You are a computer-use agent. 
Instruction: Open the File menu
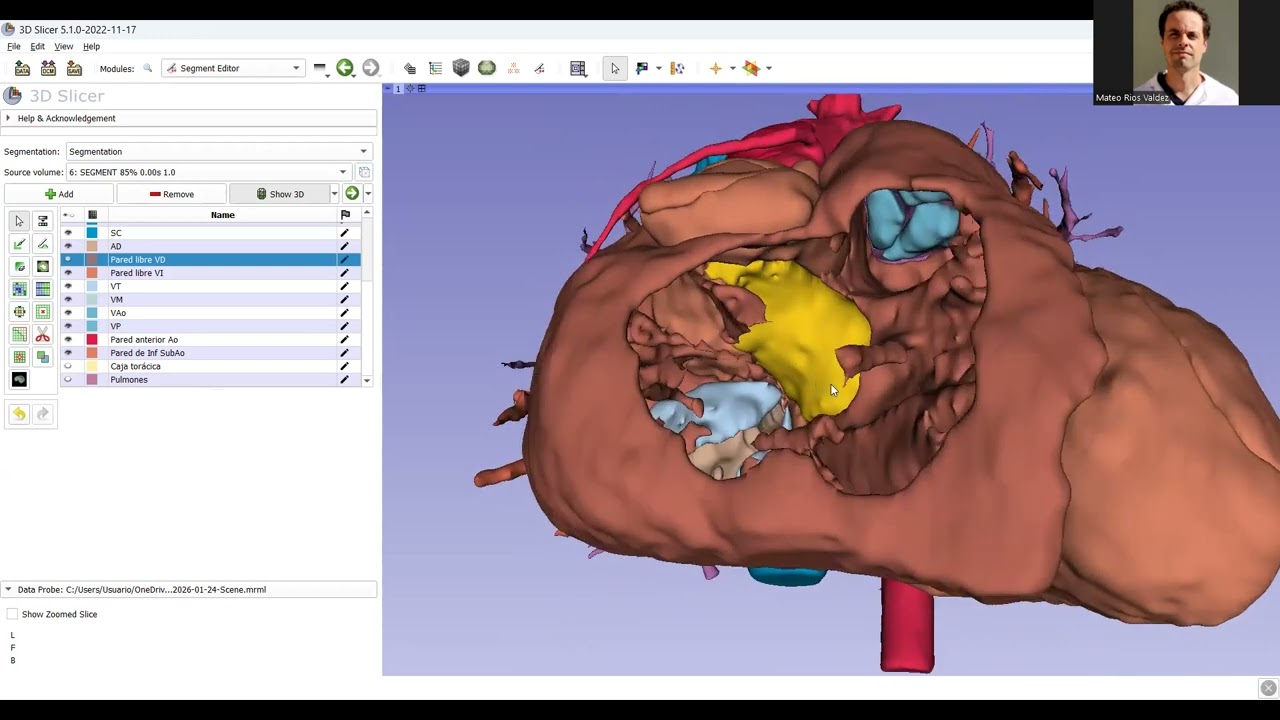tap(14, 46)
